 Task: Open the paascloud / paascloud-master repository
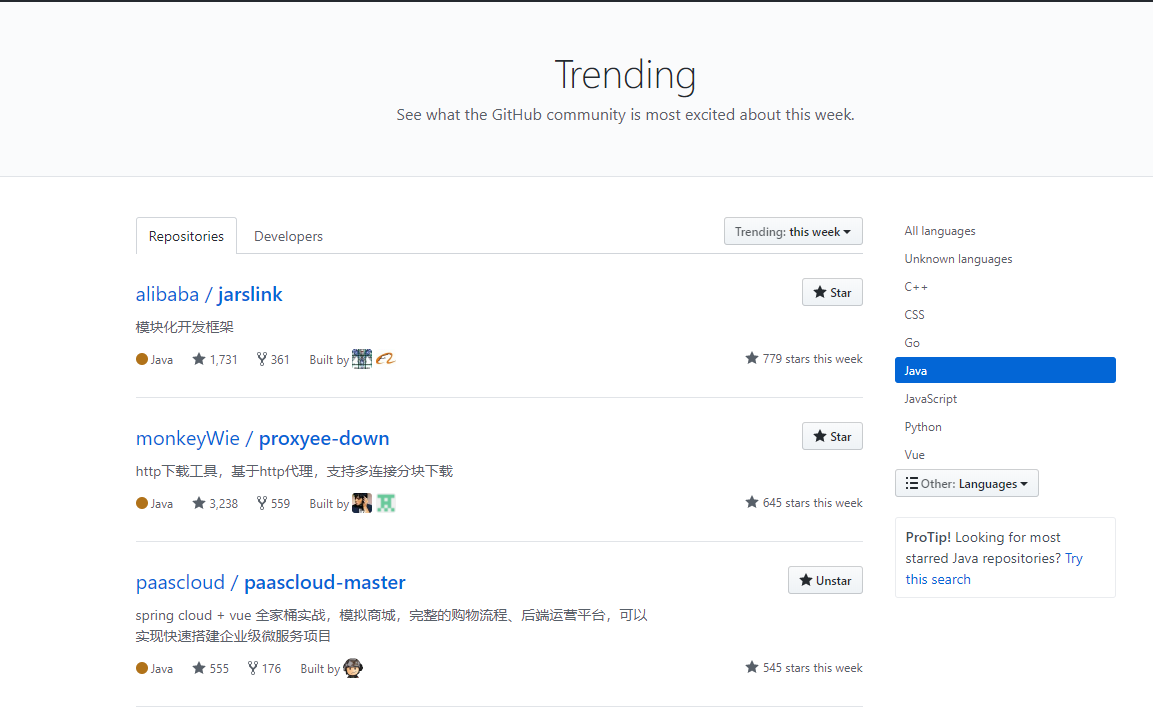271,583
